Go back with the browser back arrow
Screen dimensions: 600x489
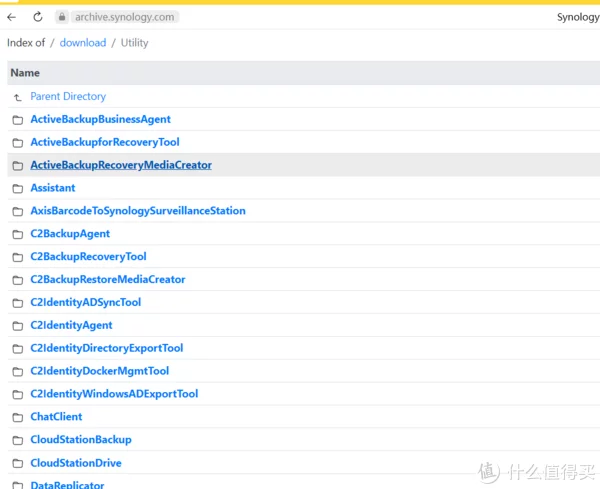pyautogui.click(x=11, y=17)
